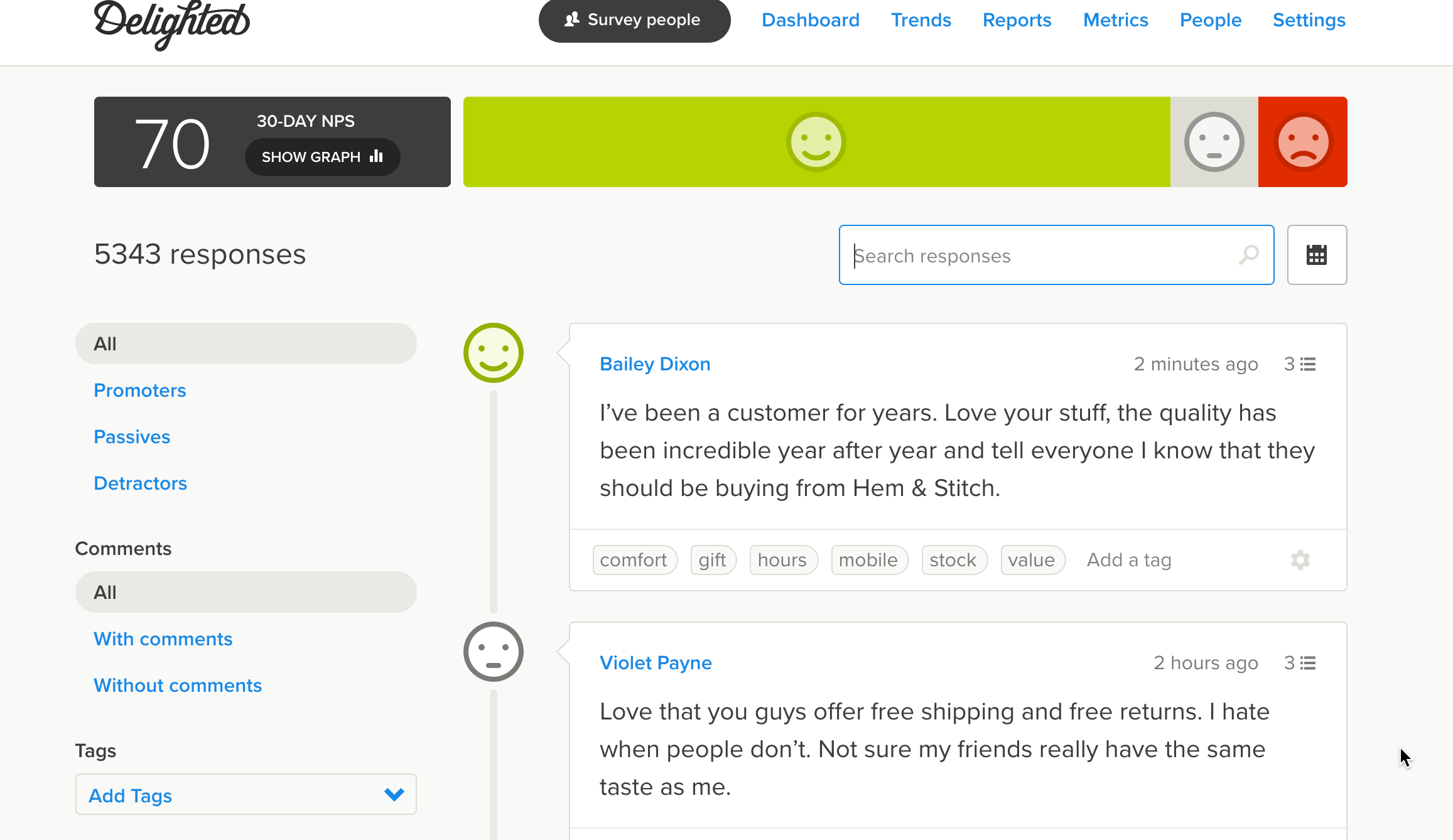
Task: Select the Promoters filter
Action: pyautogui.click(x=139, y=390)
